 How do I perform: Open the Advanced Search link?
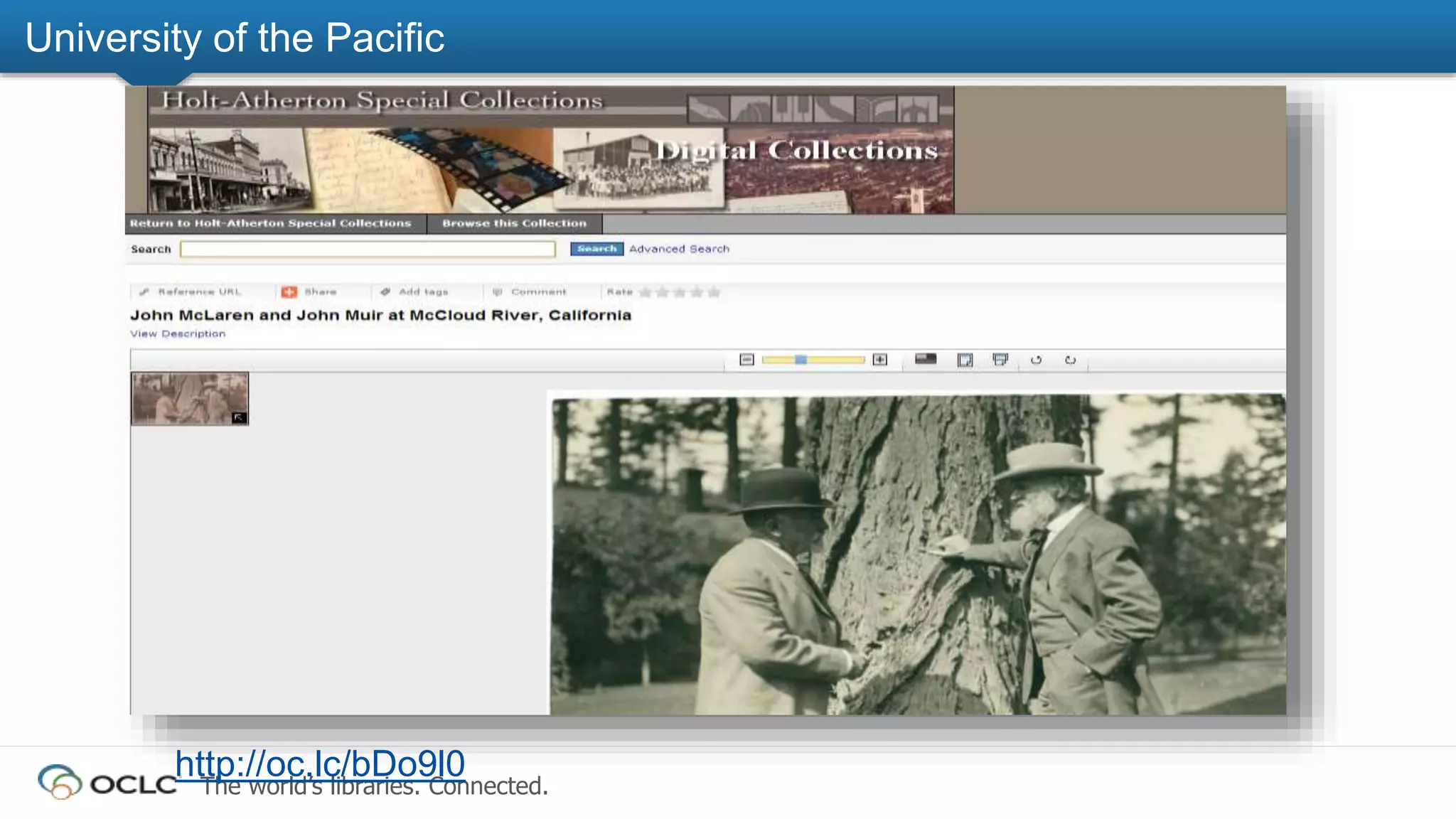click(x=679, y=249)
